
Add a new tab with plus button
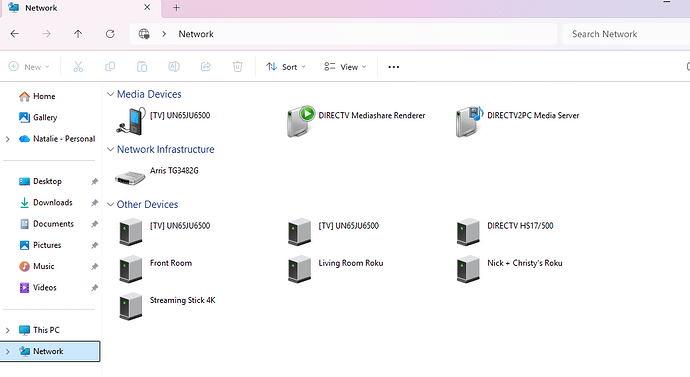176,7
